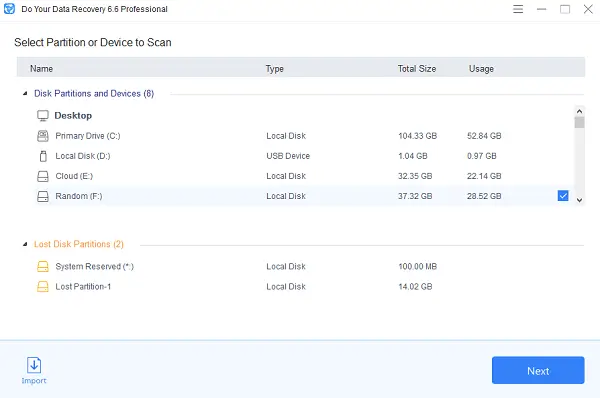Click the 22.14 GB usage value
600x398 pixels.
click(x=484, y=176)
